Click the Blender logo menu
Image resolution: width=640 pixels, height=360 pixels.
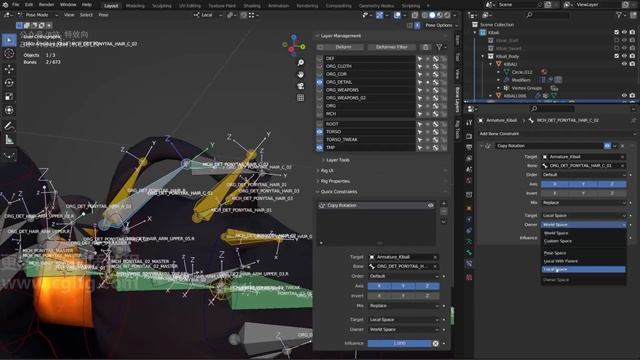[x=5, y=5]
